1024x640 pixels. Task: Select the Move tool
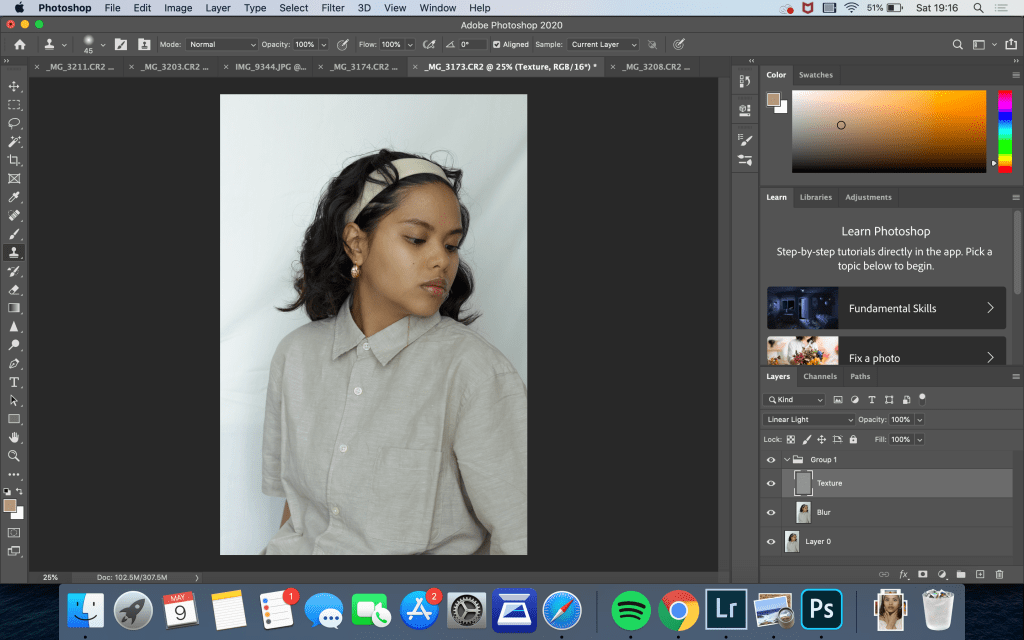[14, 86]
